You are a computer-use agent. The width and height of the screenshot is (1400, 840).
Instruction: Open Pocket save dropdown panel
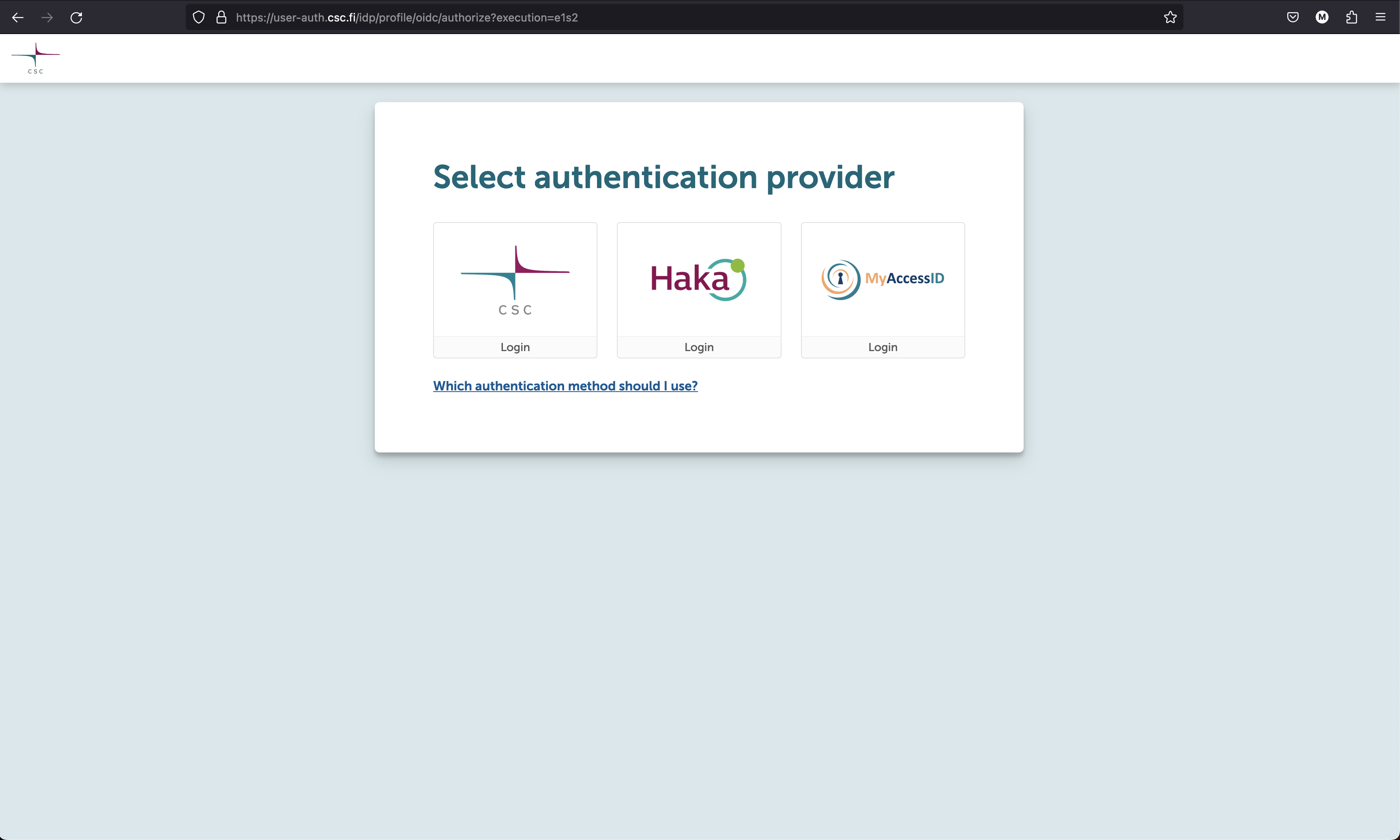(1293, 17)
